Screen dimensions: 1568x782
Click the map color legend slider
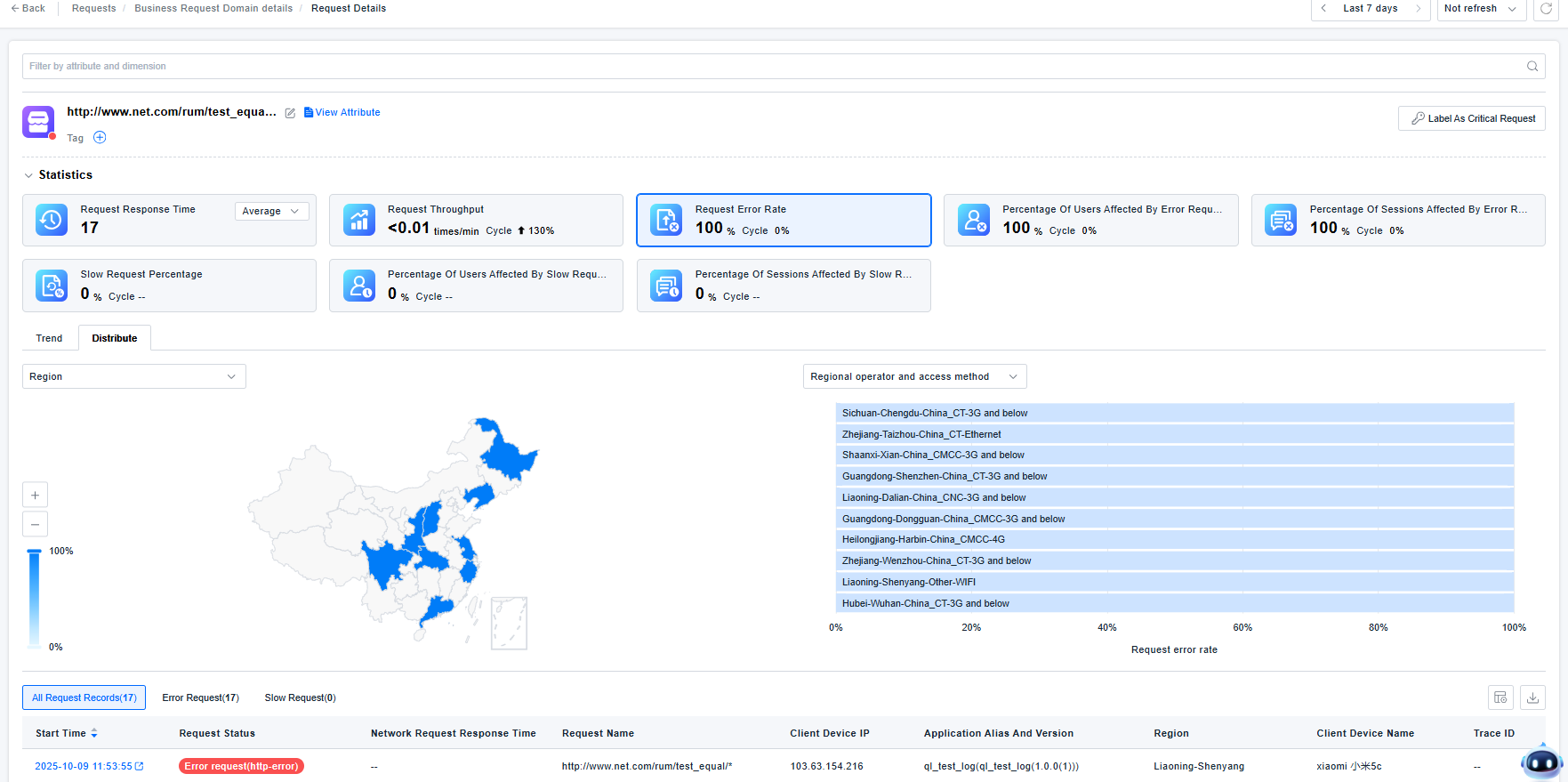(35, 598)
